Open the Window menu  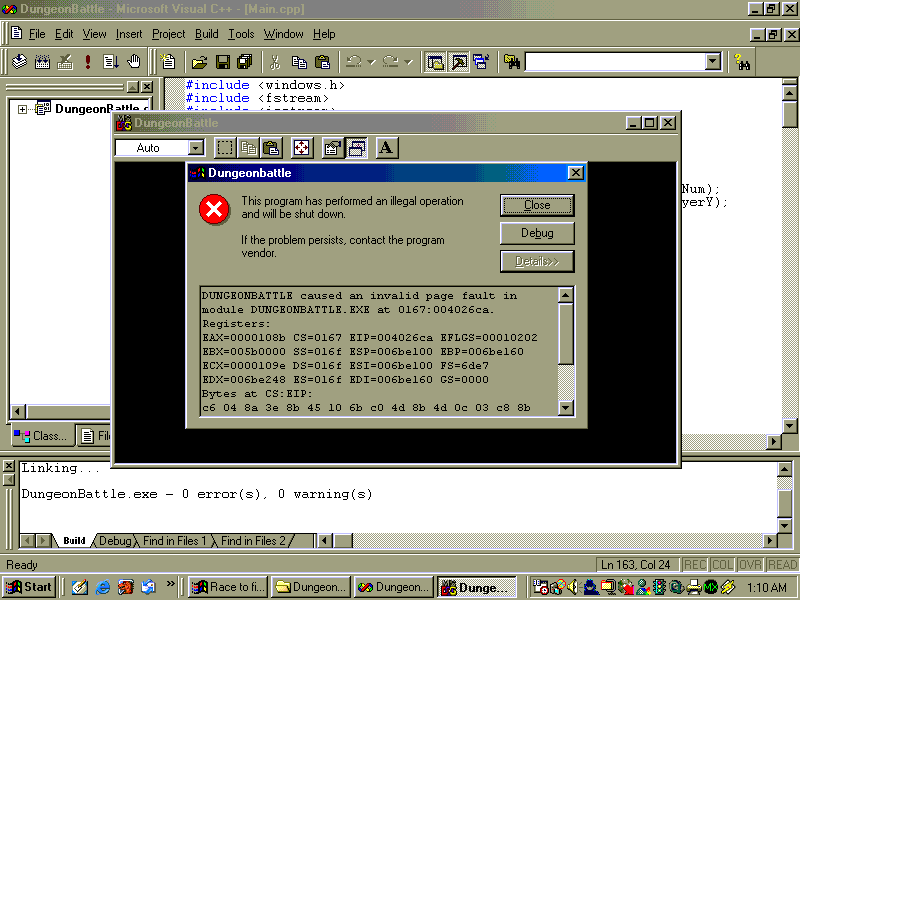click(284, 34)
